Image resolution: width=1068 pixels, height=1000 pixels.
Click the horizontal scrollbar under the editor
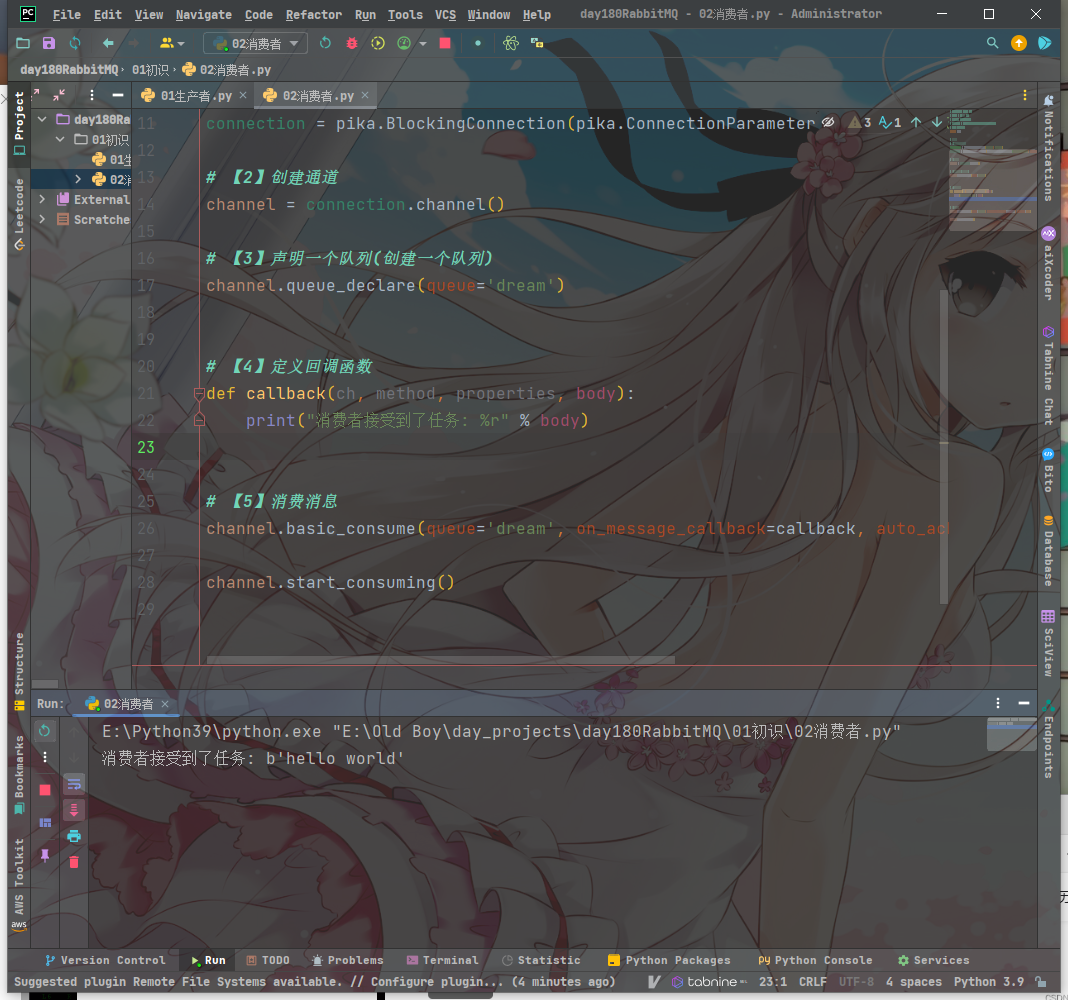pos(440,660)
